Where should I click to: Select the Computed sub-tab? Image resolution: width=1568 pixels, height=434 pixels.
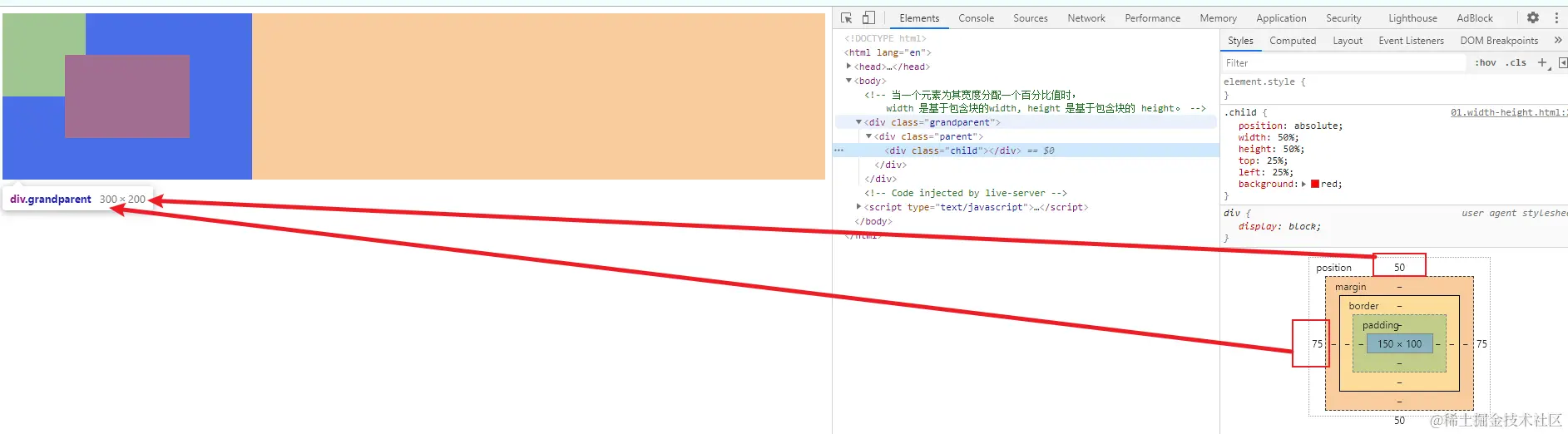(x=1293, y=41)
